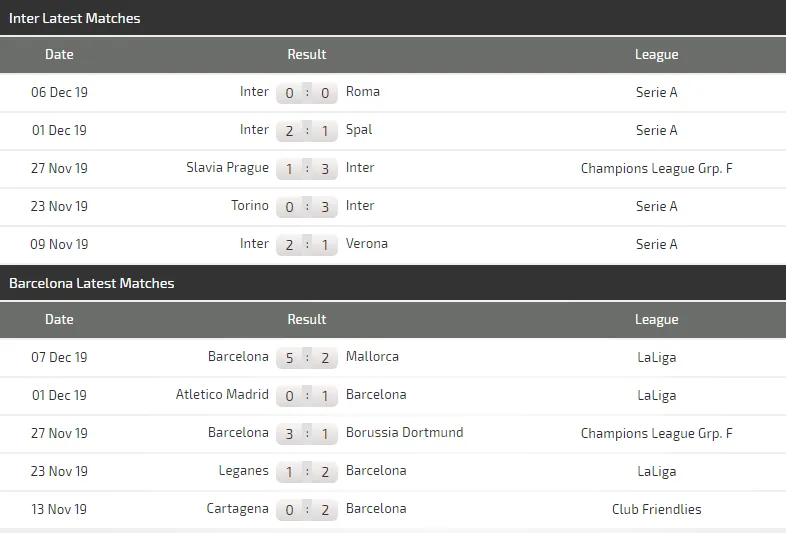Select the Date header in Inter table
The height and width of the screenshot is (533, 786).
pyautogui.click(x=59, y=55)
